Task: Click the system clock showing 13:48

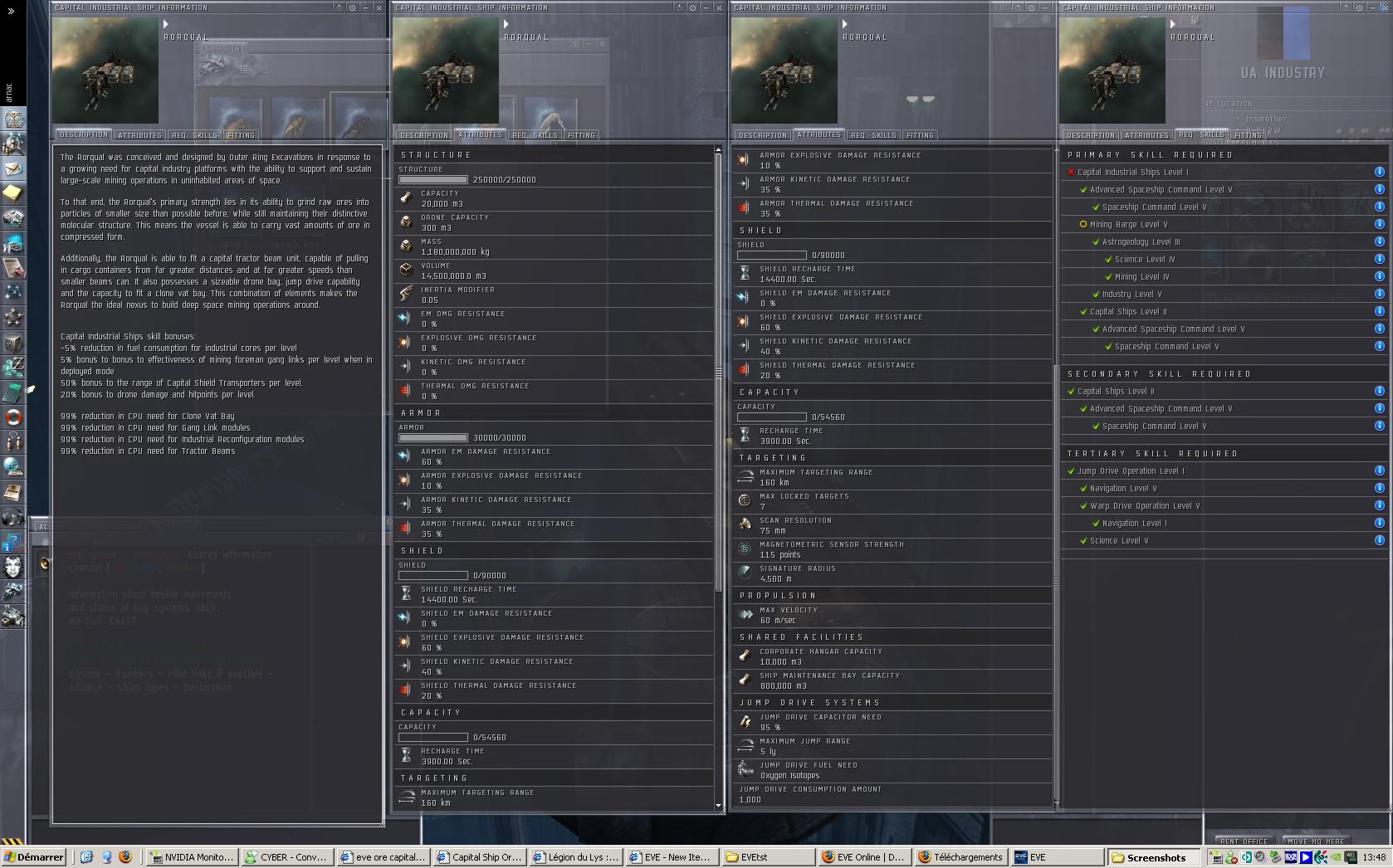Action: pos(1373,857)
